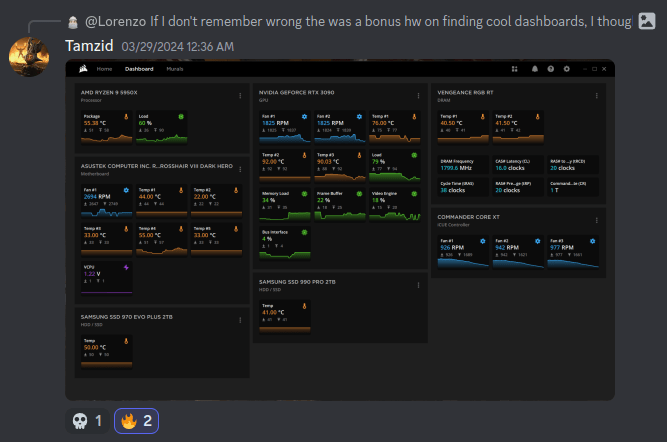
Task: Open the Murals tab
Action: pos(175,69)
